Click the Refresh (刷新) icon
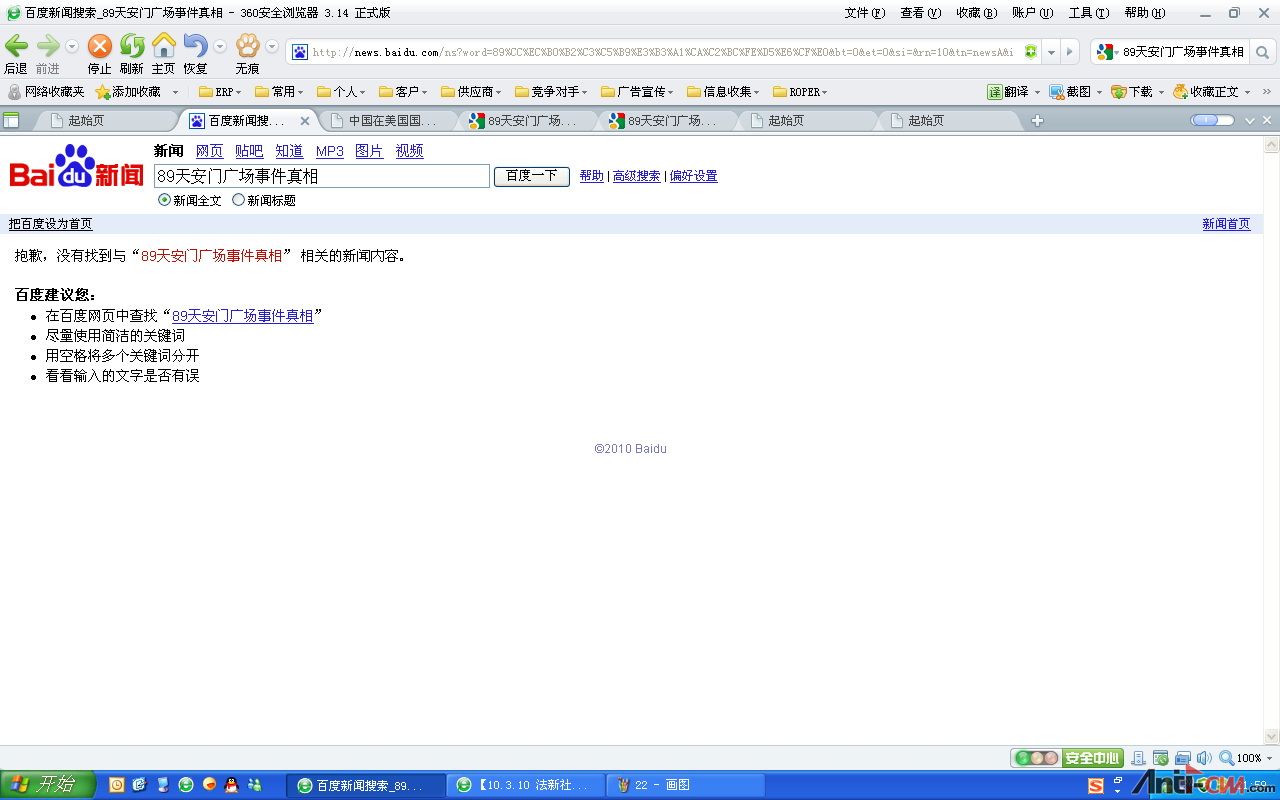 tap(132, 46)
